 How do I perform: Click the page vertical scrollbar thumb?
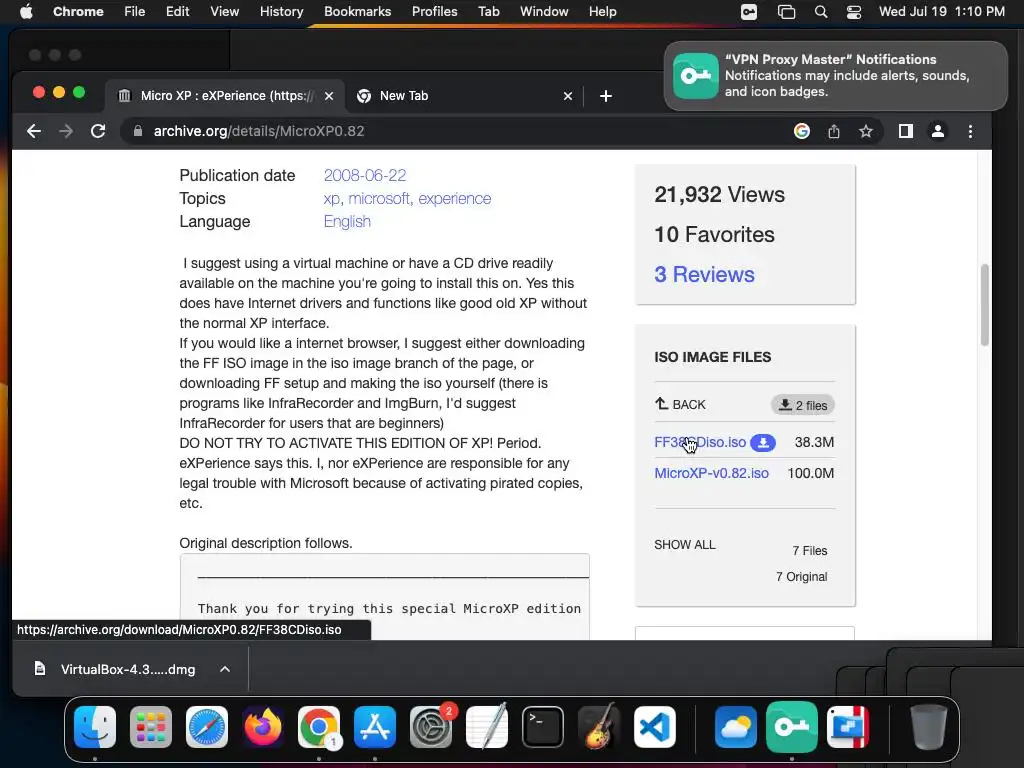[x=984, y=304]
